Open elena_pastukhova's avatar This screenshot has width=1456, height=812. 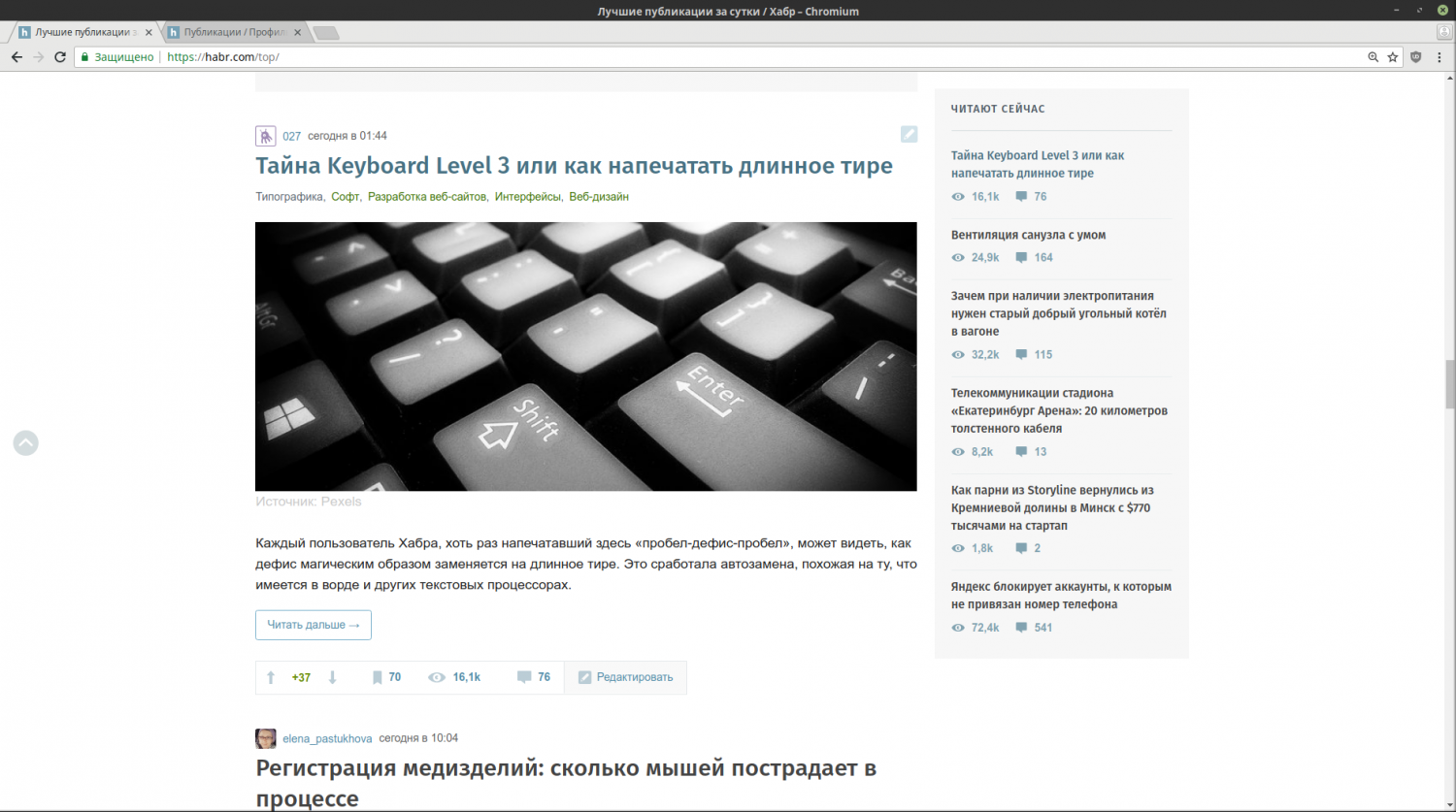(266, 738)
